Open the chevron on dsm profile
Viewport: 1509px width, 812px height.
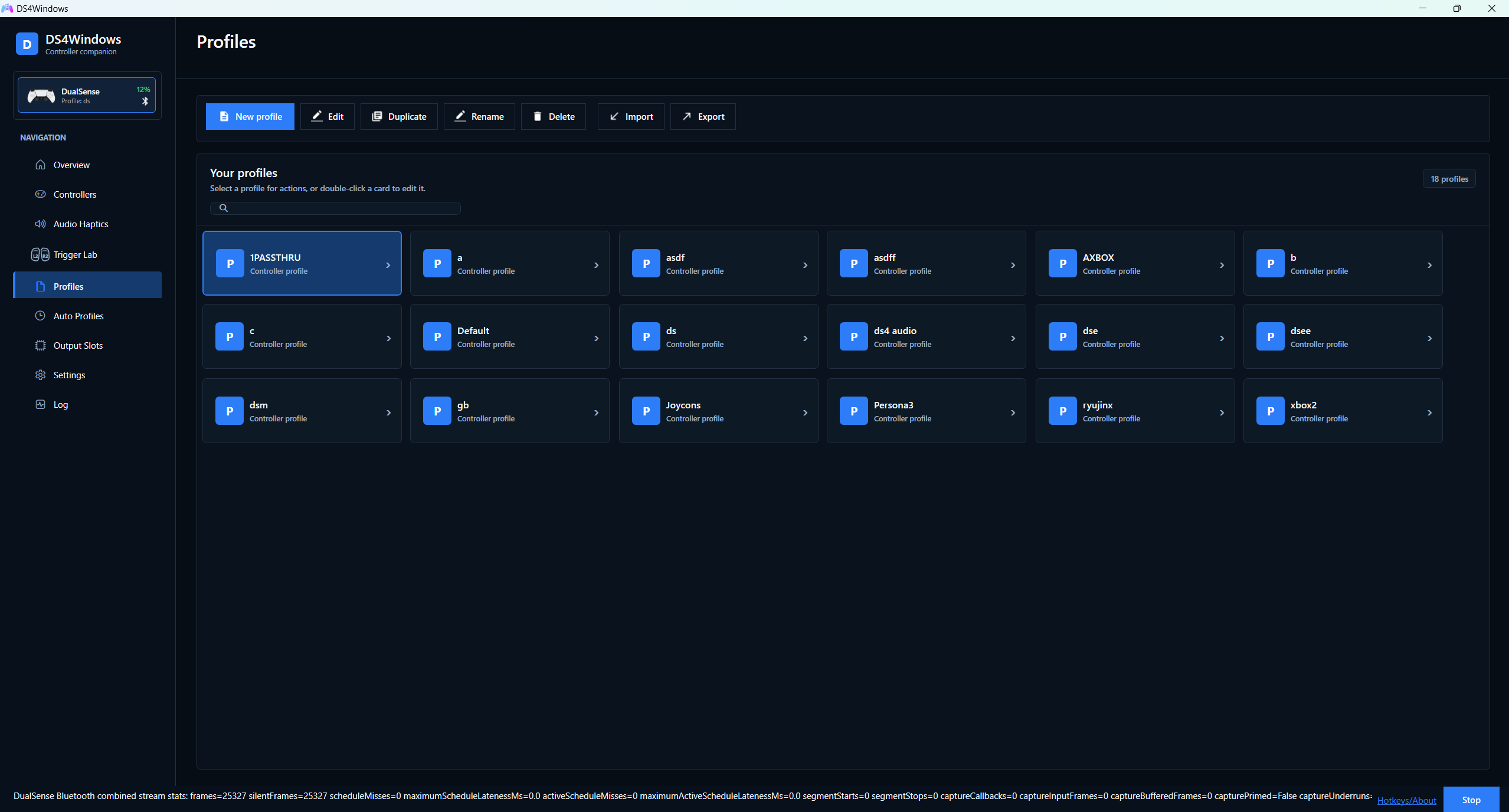coord(388,412)
